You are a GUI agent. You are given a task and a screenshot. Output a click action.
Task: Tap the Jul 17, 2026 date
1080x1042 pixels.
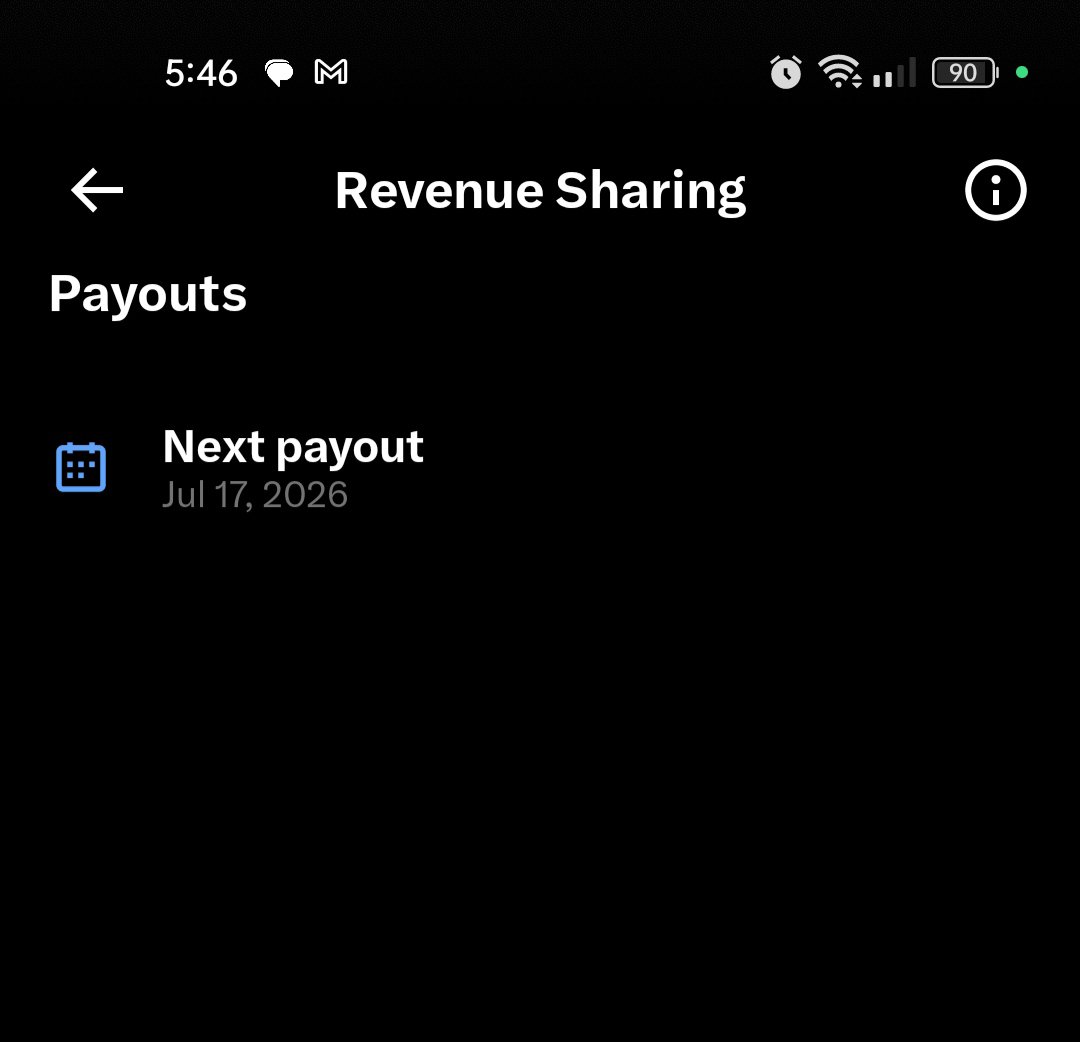click(x=255, y=495)
